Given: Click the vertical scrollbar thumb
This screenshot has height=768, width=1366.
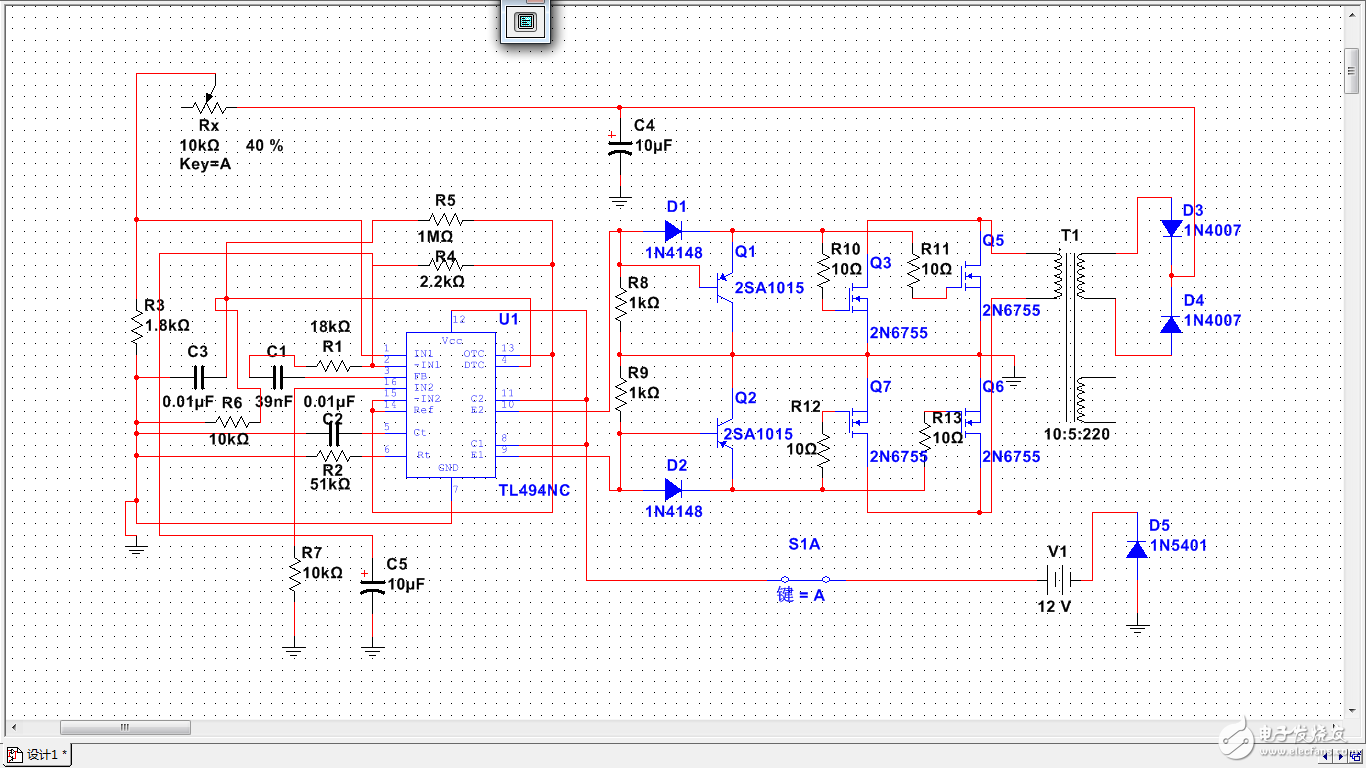Looking at the screenshot, I should click(1351, 70).
